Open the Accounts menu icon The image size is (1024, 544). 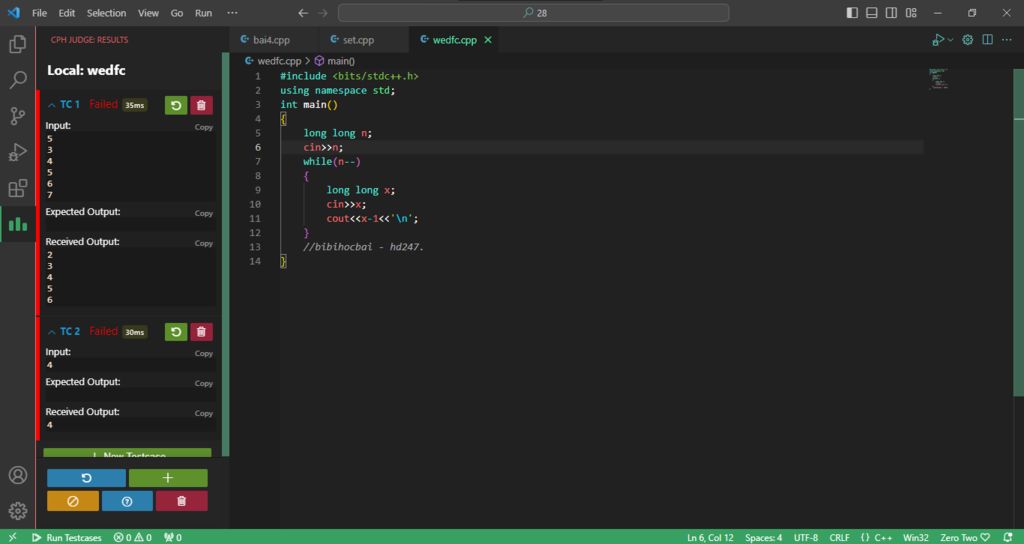pos(18,475)
